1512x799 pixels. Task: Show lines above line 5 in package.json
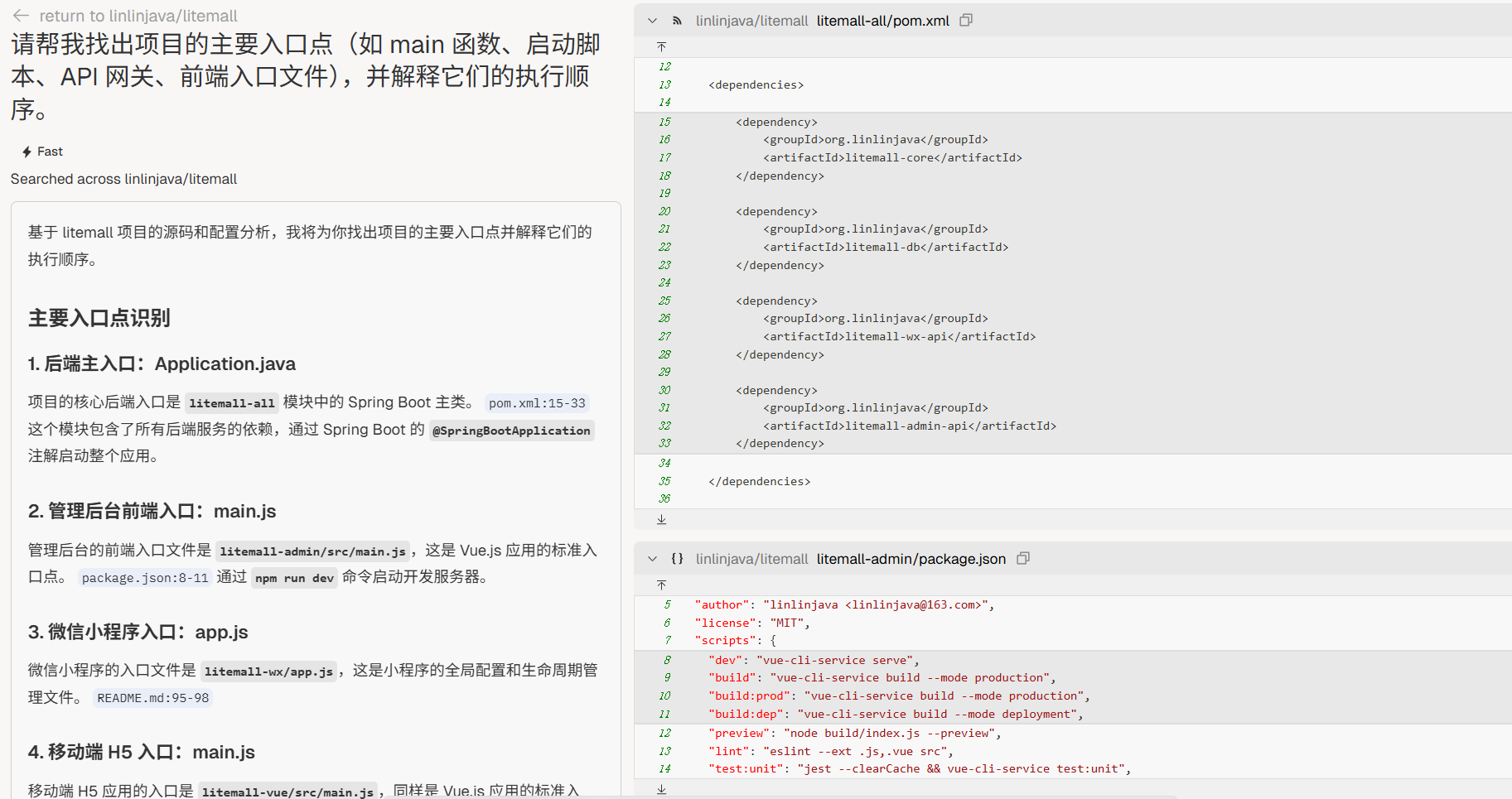[x=661, y=585]
